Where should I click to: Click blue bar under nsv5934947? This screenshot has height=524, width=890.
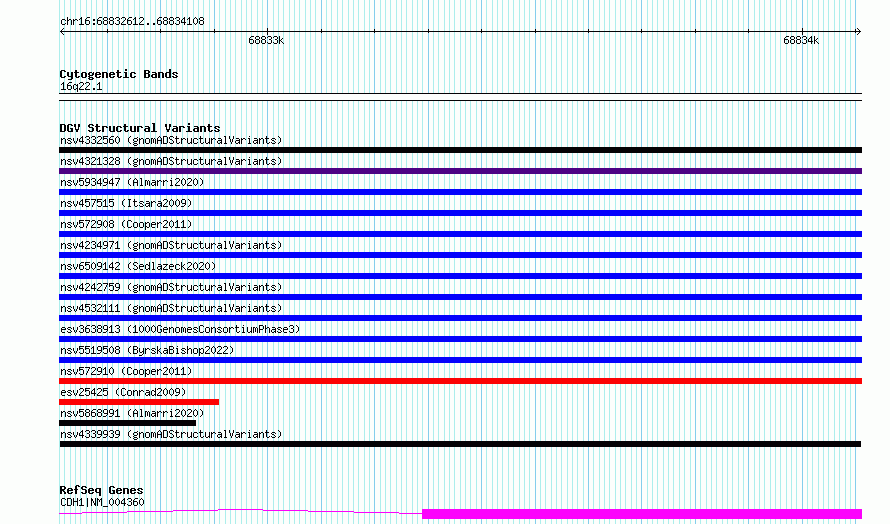pyautogui.click(x=460, y=192)
